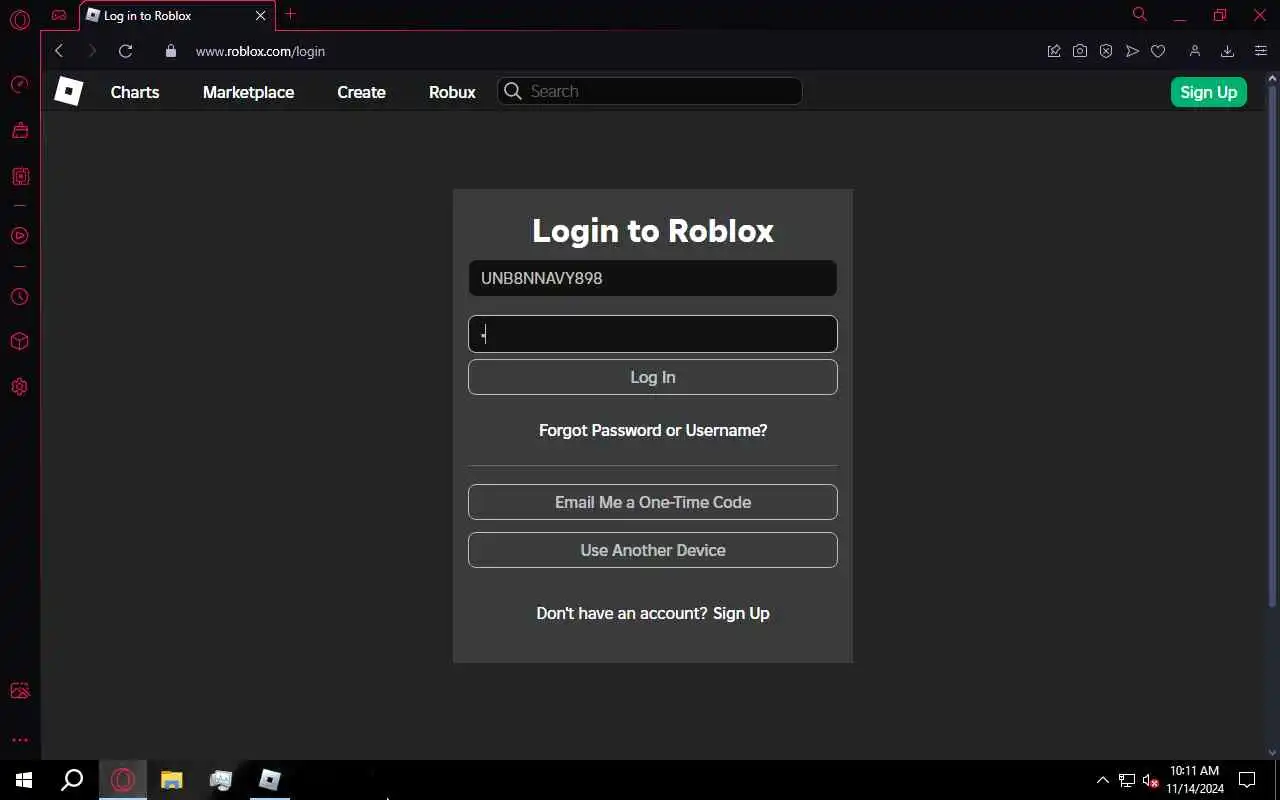Open the Create menu item
Screen dimensions: 1280x800
(x=361, y=92)
